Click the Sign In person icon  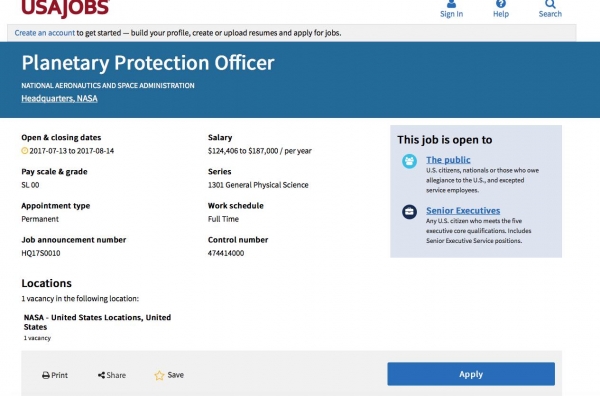(451, 4)
